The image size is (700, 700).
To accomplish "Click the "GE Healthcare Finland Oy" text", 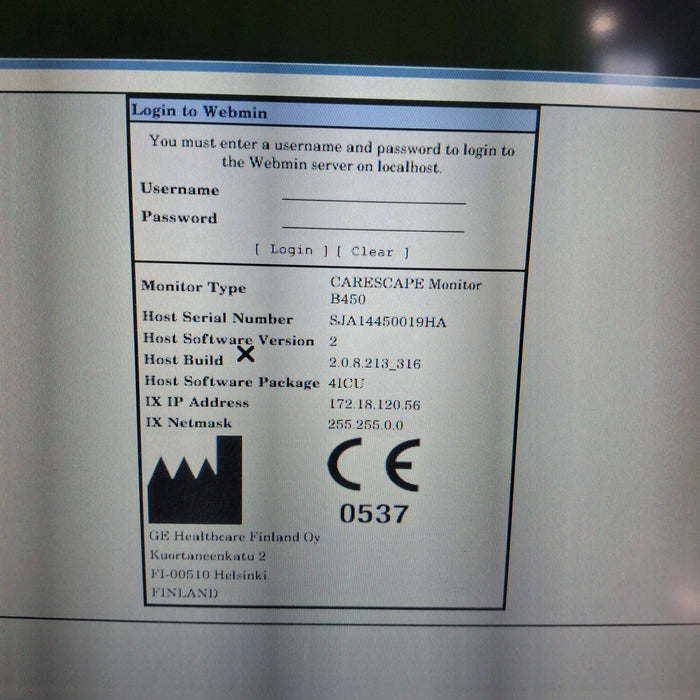I will tap(234, 536).
